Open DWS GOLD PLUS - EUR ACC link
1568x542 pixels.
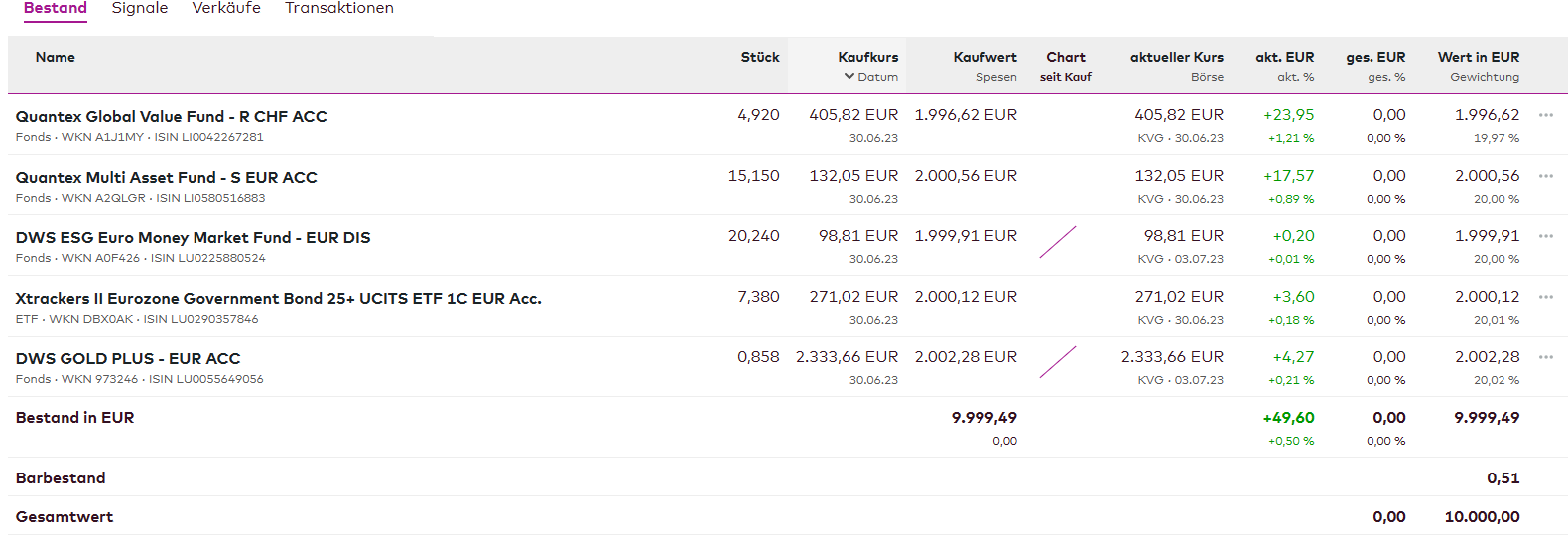(x=128, y=358)
